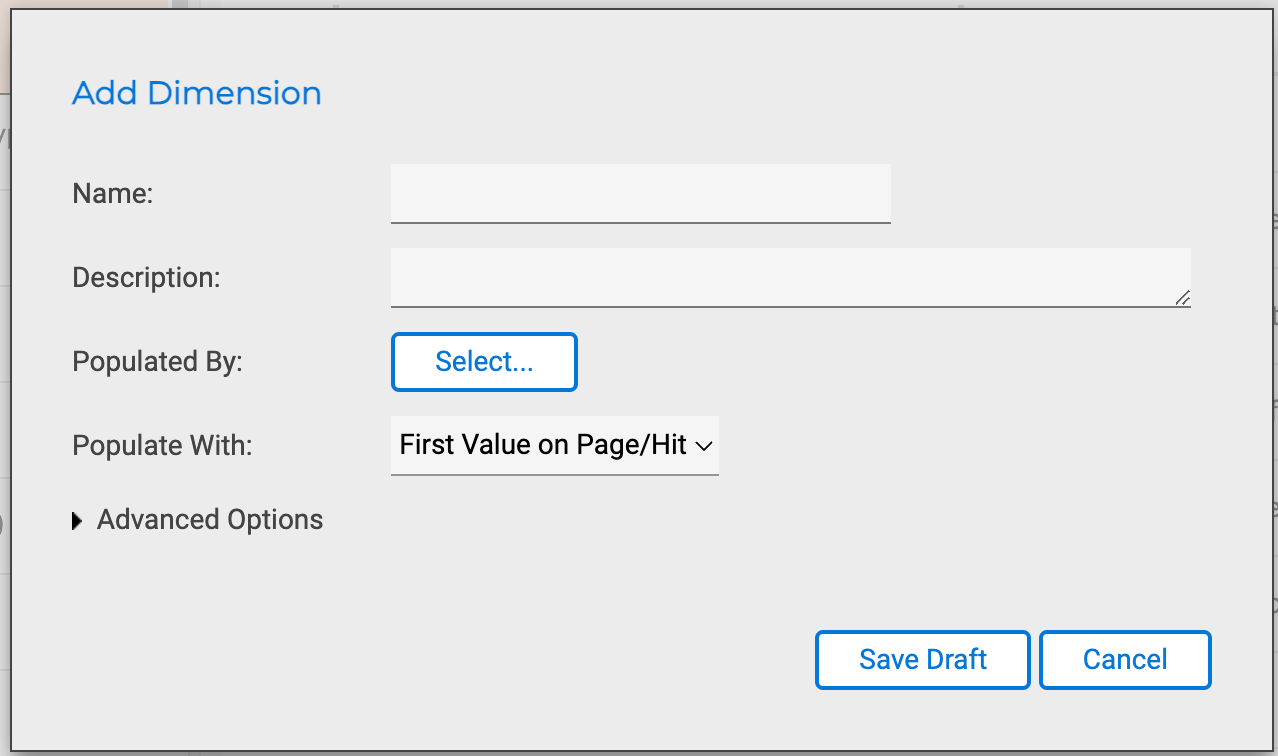The height and width of the screenshot is (756, 1278).
Task: Click the Description box resize handle
Action: [x=1183, y=298]
